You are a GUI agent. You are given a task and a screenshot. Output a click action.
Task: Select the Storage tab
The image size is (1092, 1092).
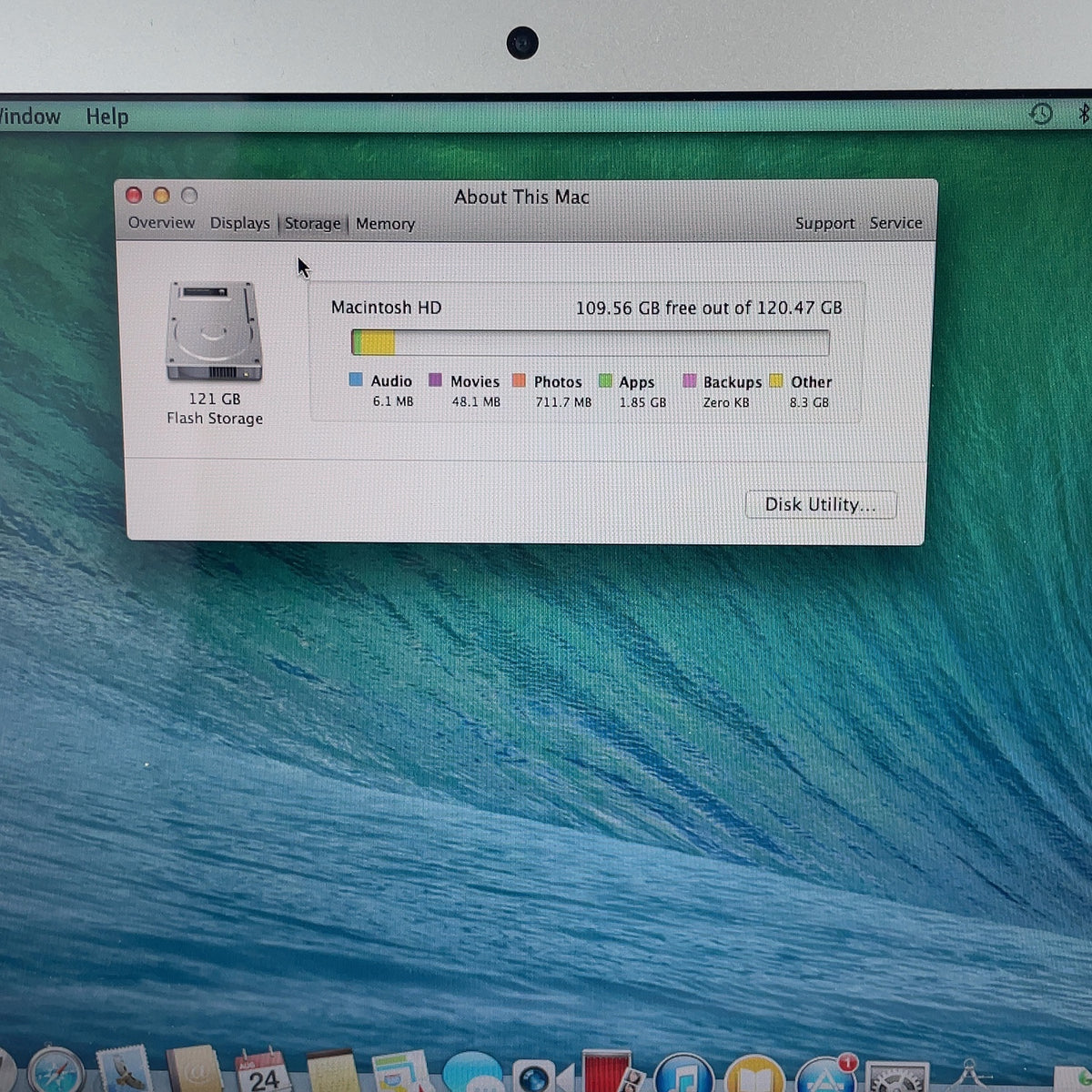tap(312, 224)
